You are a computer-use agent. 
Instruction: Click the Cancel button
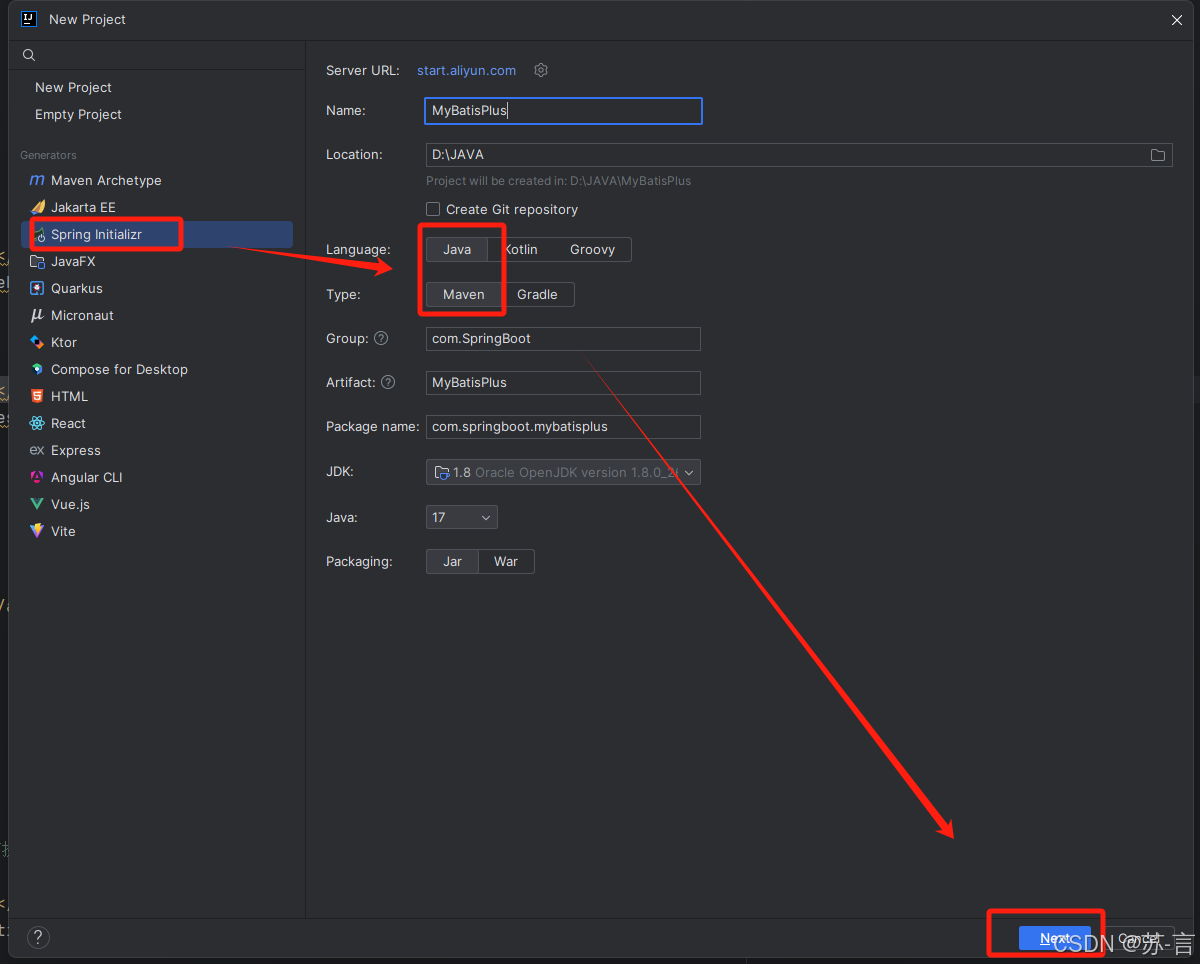(x=1138, y=938)
